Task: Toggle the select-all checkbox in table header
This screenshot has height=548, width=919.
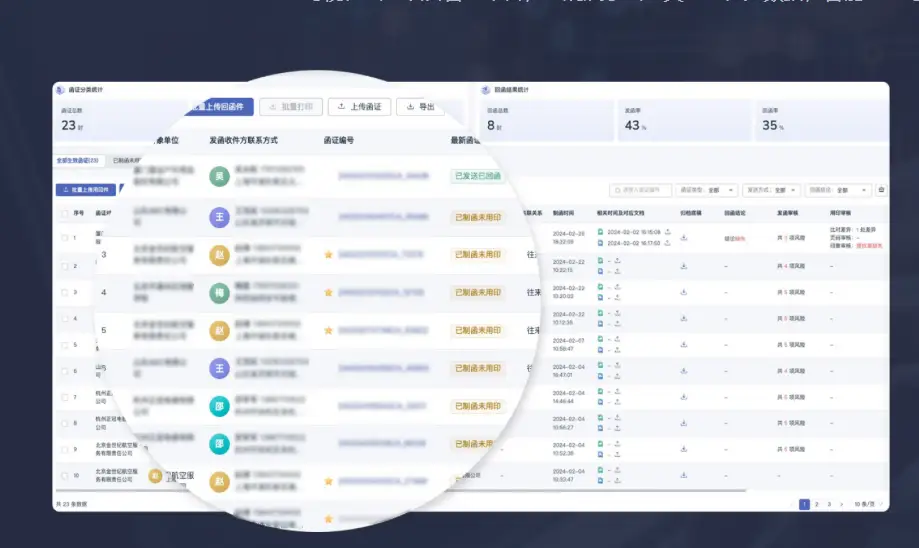Action: click(x=64, y=213)
